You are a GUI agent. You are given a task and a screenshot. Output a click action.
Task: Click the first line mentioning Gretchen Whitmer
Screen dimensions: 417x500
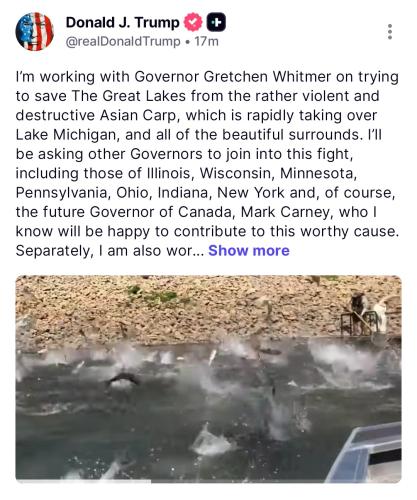point(207,77)
